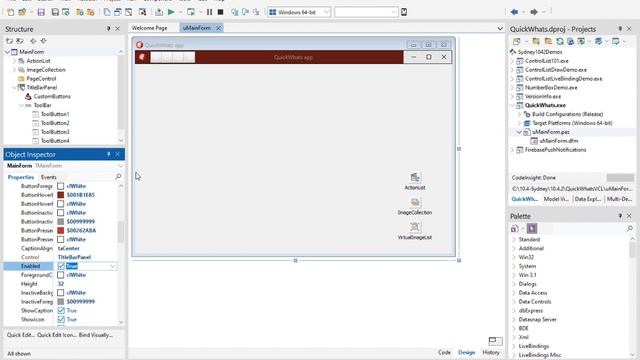Click the $00262A8A red color swatch
This screenshot has width=640, height=360.
tap(60, 230)
